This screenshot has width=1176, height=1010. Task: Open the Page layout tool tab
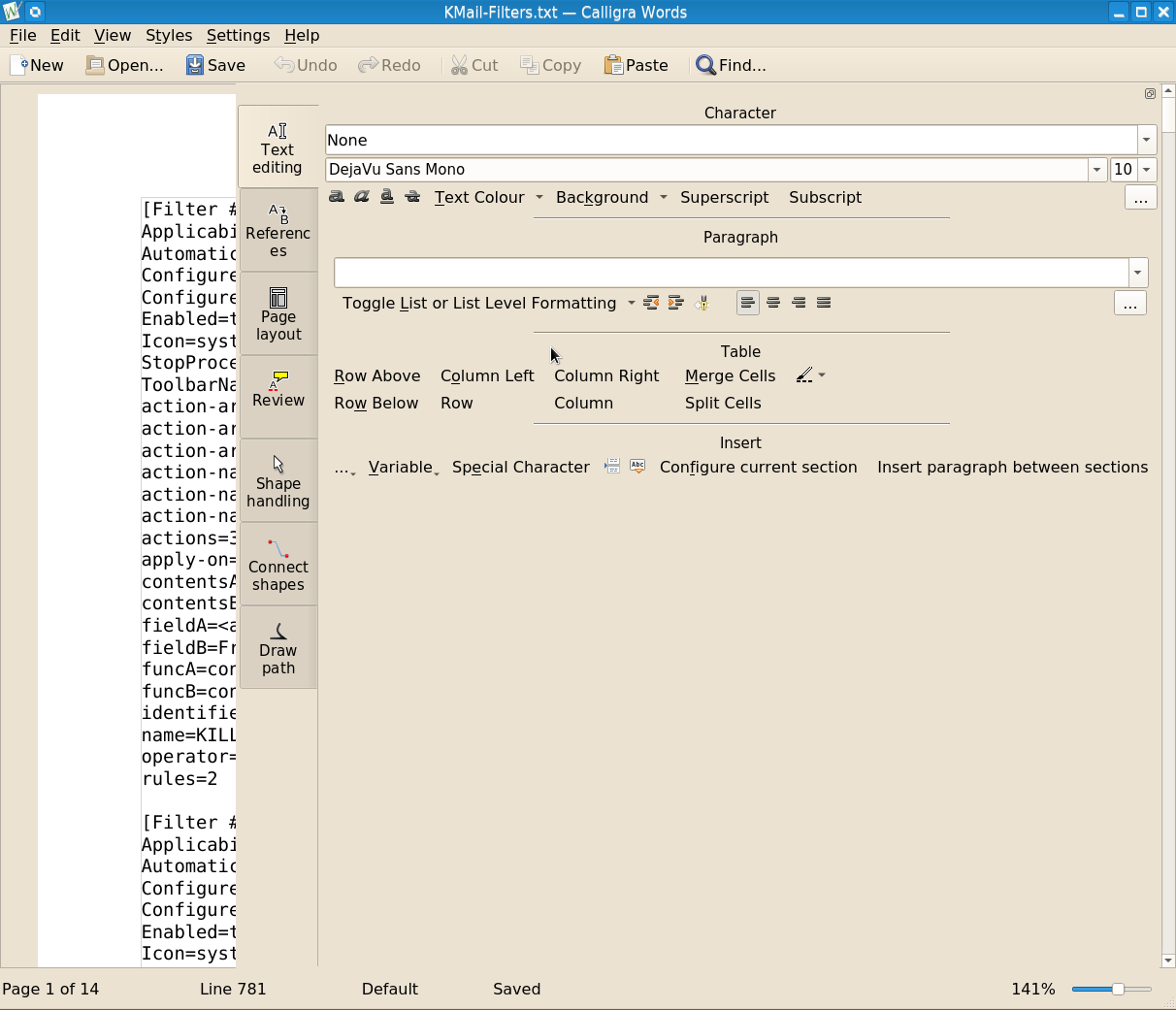point(278,314)
